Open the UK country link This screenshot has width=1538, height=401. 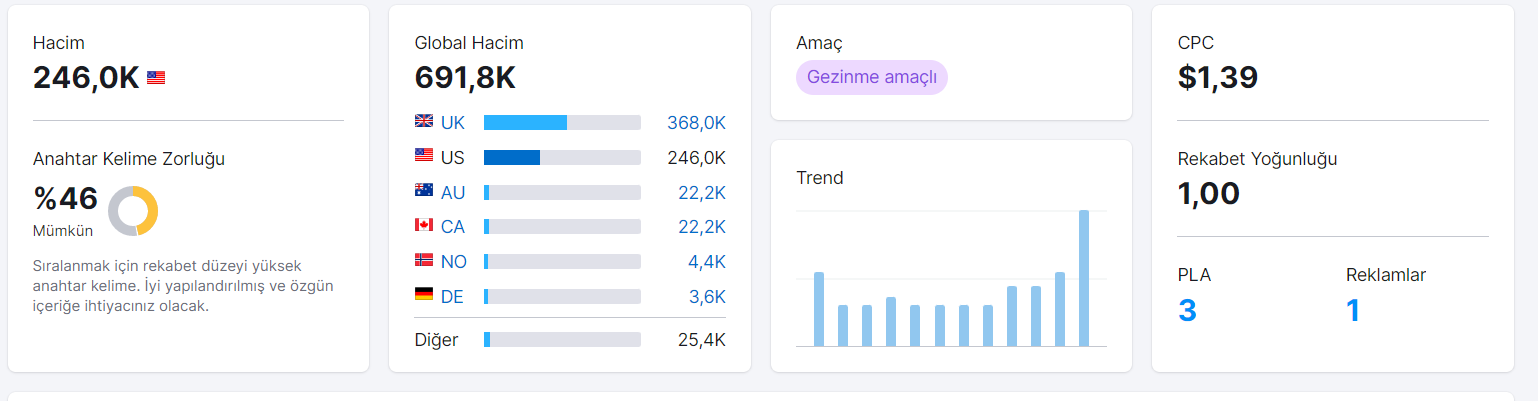(453, 122)
